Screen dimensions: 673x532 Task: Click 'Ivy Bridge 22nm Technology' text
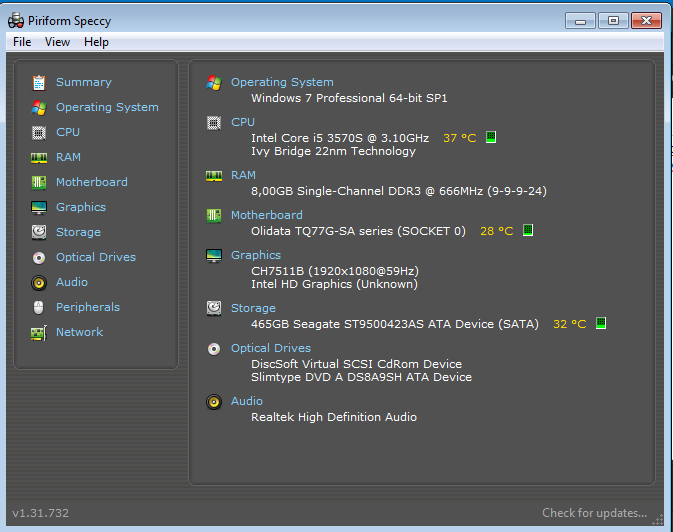click(x=333, y=151)
